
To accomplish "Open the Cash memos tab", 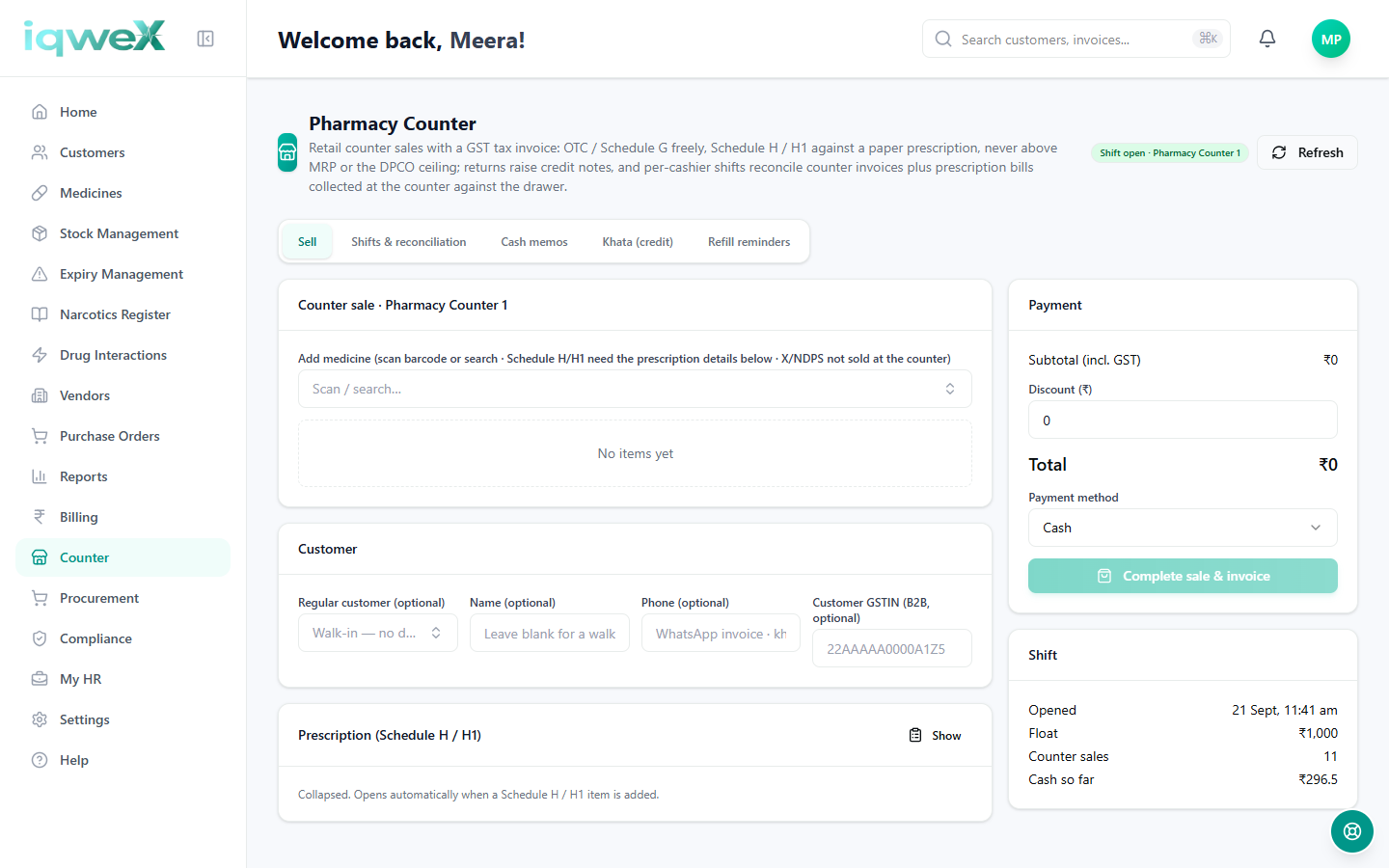I will click(534, 242).
